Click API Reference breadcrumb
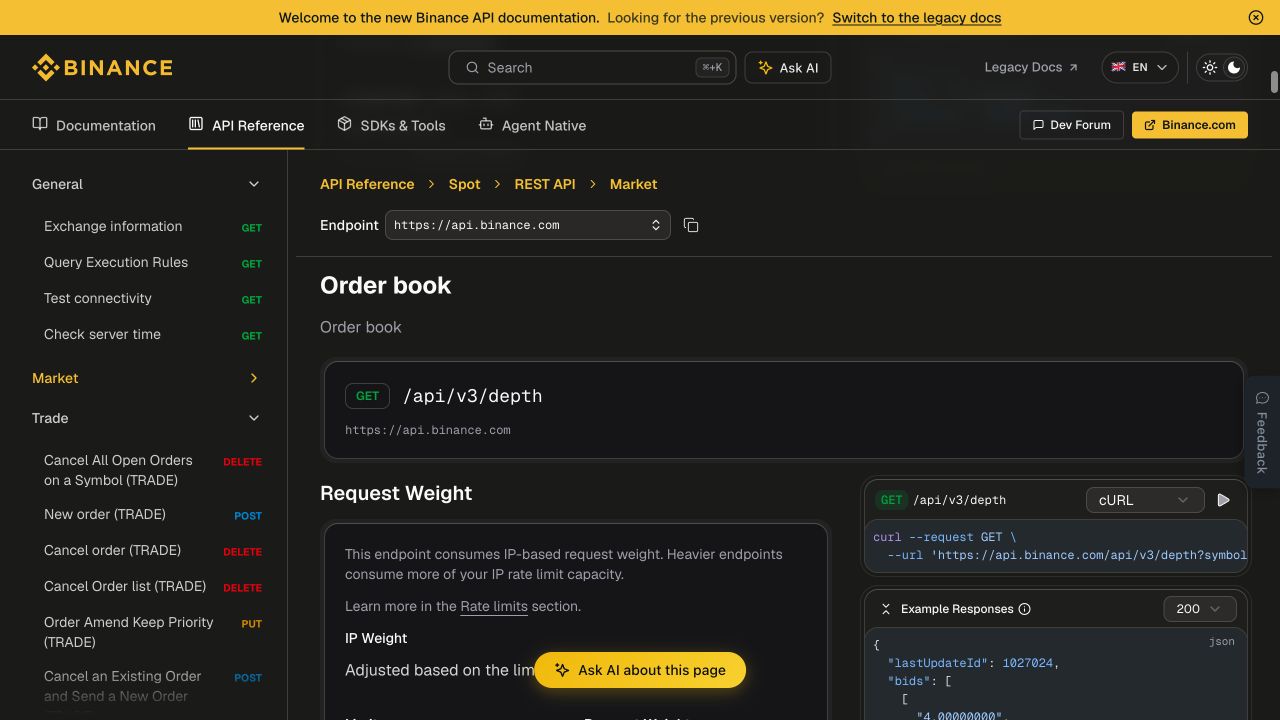 tap(367, 184)
